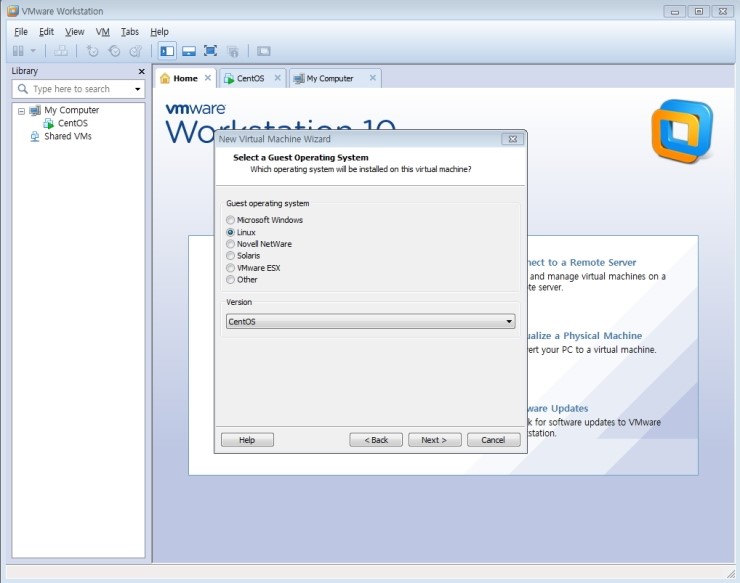Click the VMware title bar app icon
This screenshot has width=740, height=583.
click(x=13, y=11)
